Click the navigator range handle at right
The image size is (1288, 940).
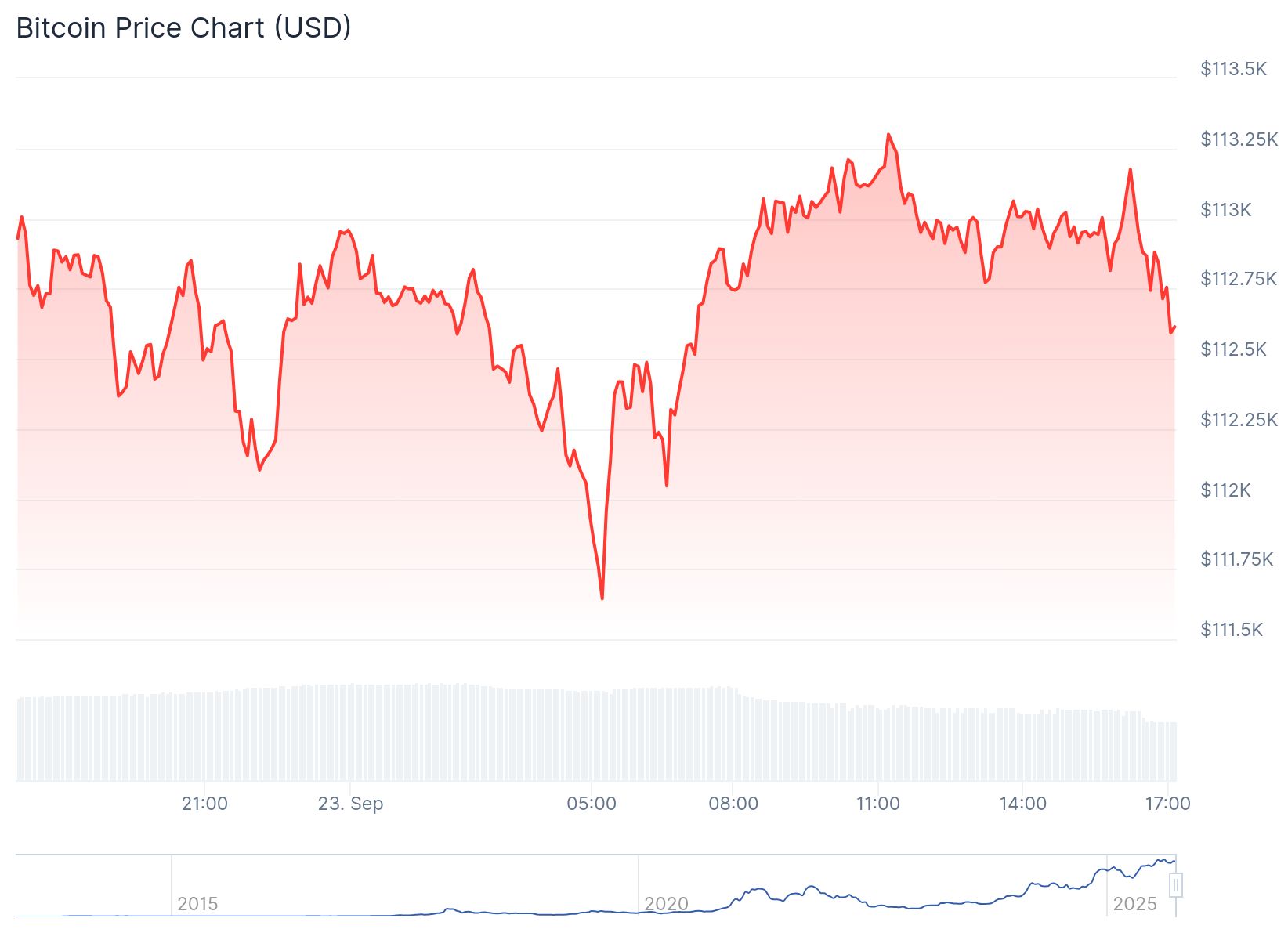tap(1175, 885)
